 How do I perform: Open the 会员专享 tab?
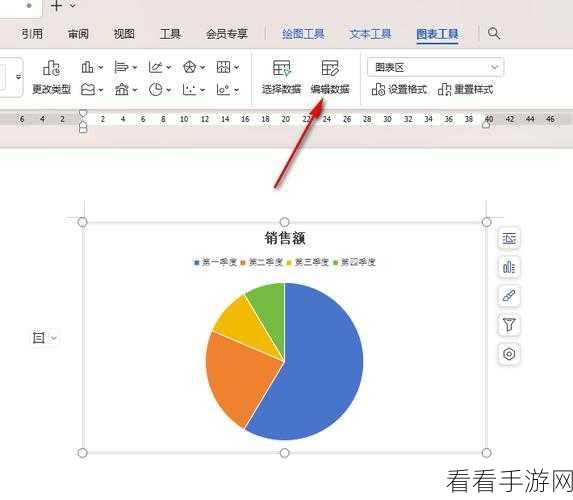tap(227, 34)
